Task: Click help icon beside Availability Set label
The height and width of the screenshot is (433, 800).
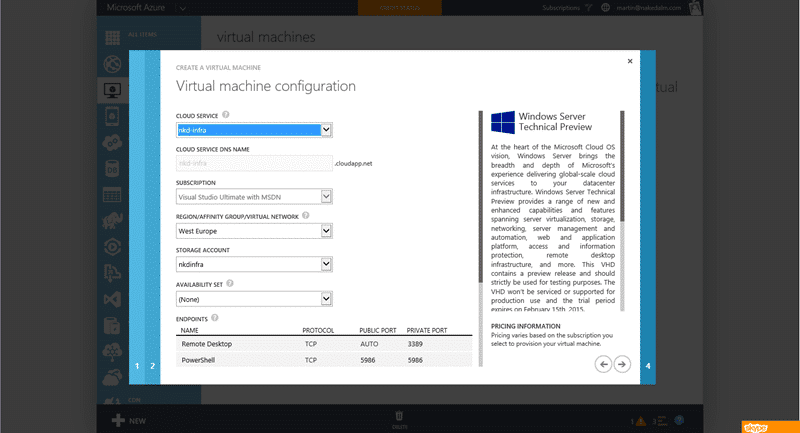Action: pyautogui.click(x=230, y=284)
